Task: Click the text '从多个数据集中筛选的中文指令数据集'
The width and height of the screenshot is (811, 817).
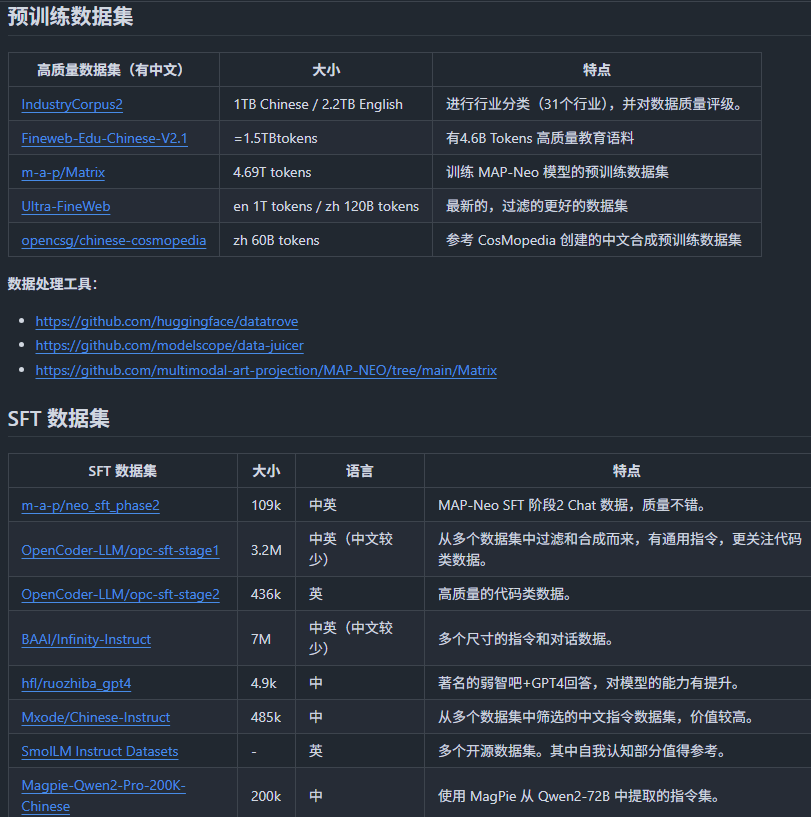Action: [557, 717]
